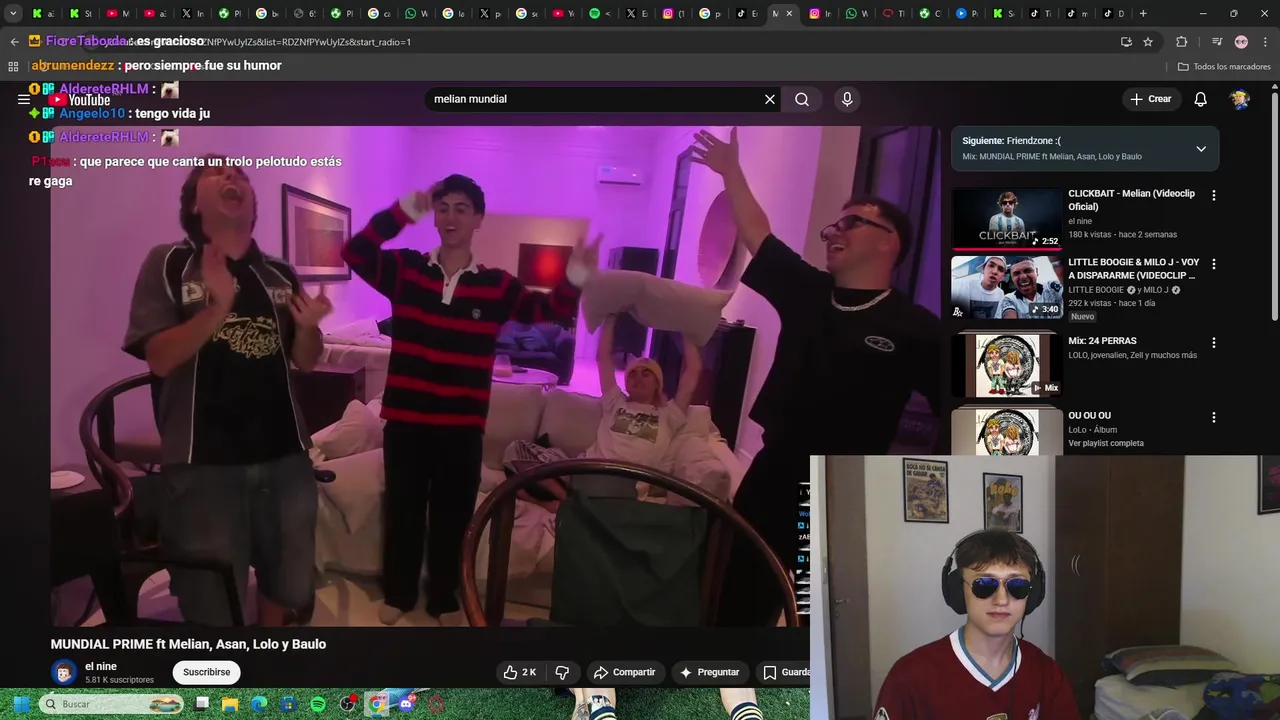Screen dimensions: 1280x720
Task: Run the search with the magnifier button
Action: tap(802, 99)
